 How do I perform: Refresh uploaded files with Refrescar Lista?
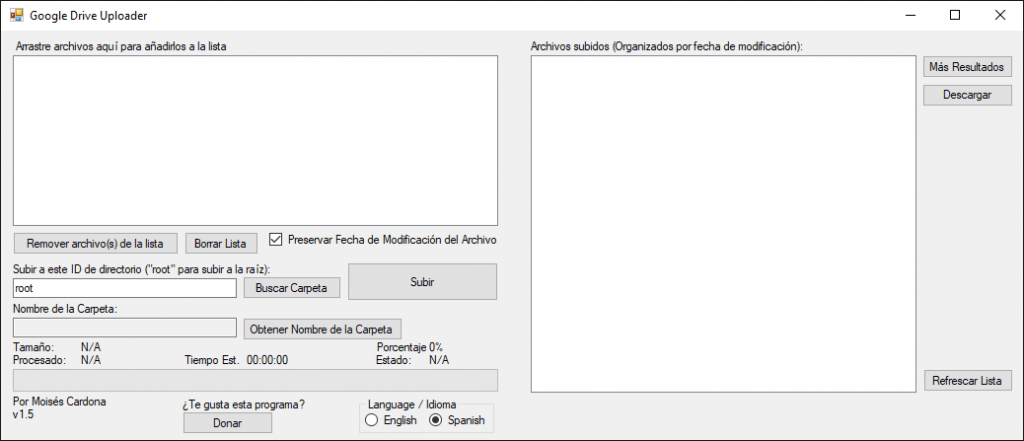[x=967, y=381]
